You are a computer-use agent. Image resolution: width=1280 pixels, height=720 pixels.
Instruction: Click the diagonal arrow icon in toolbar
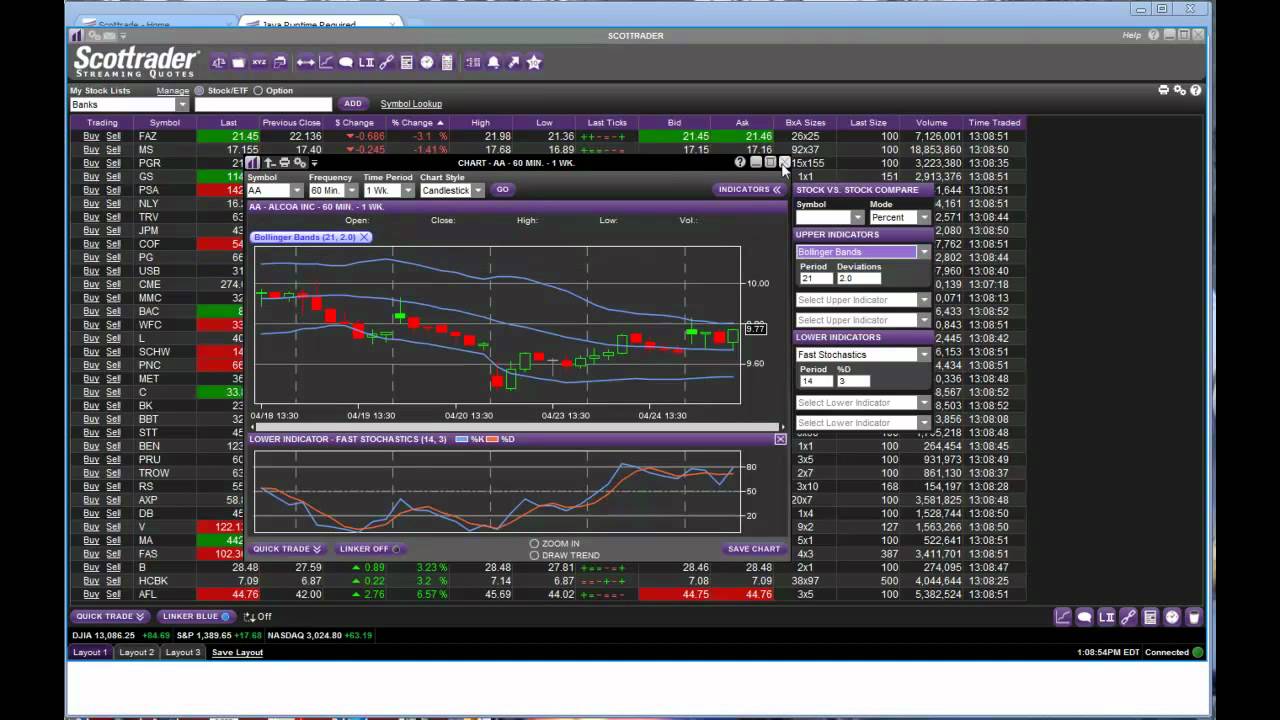pos(514,62)
